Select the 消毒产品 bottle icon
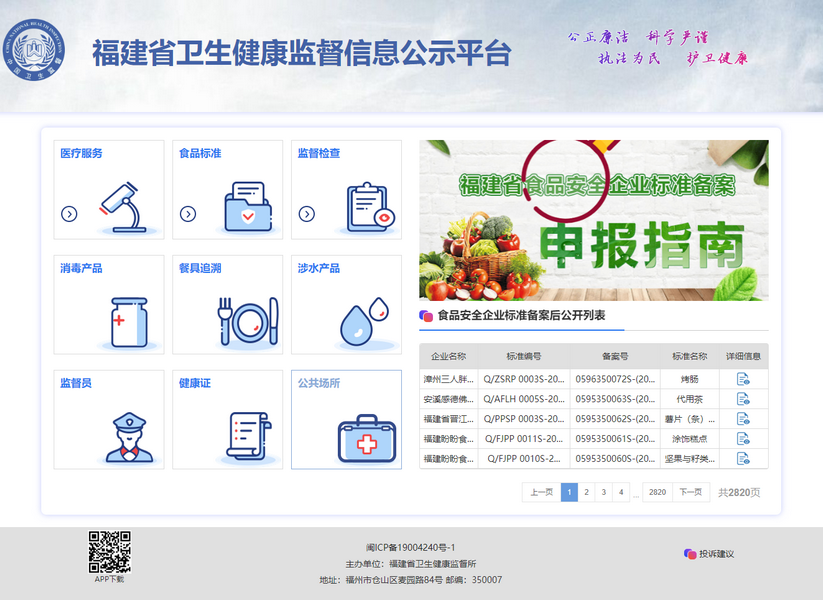This screenshot has width=823, height=600. pos(129,322)
